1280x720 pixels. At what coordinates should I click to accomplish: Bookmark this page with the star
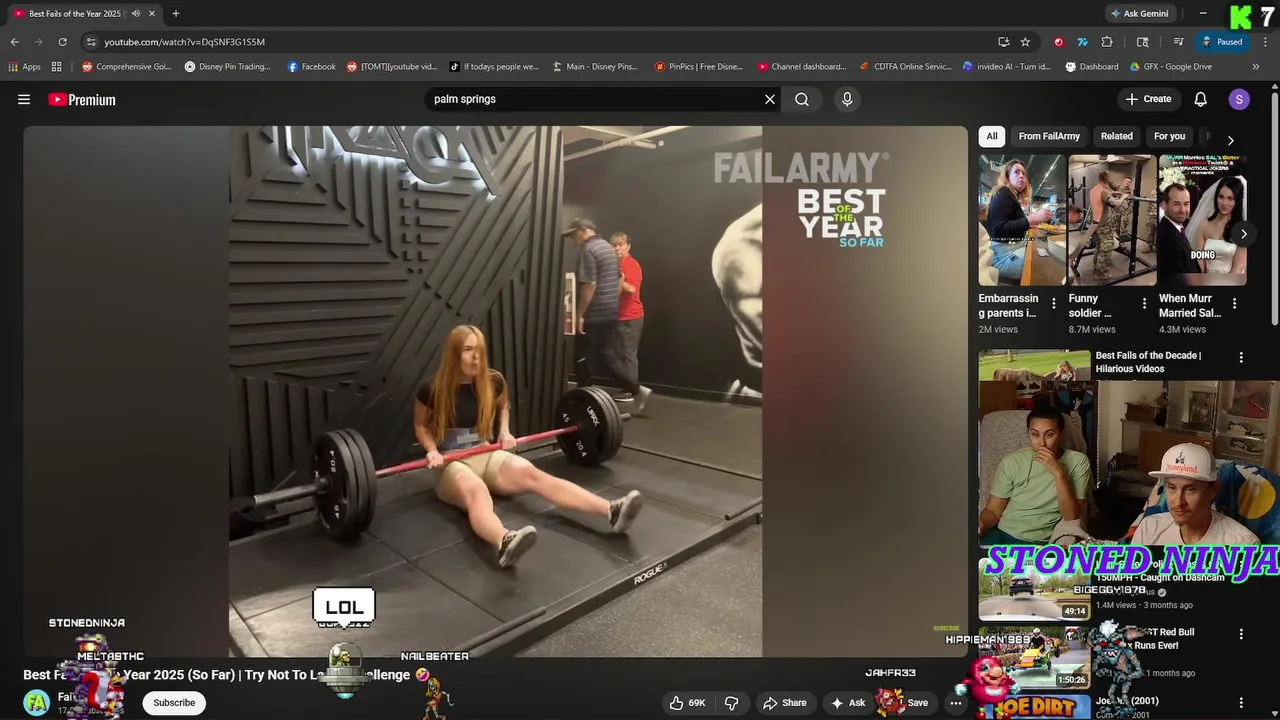point(1025,42)
